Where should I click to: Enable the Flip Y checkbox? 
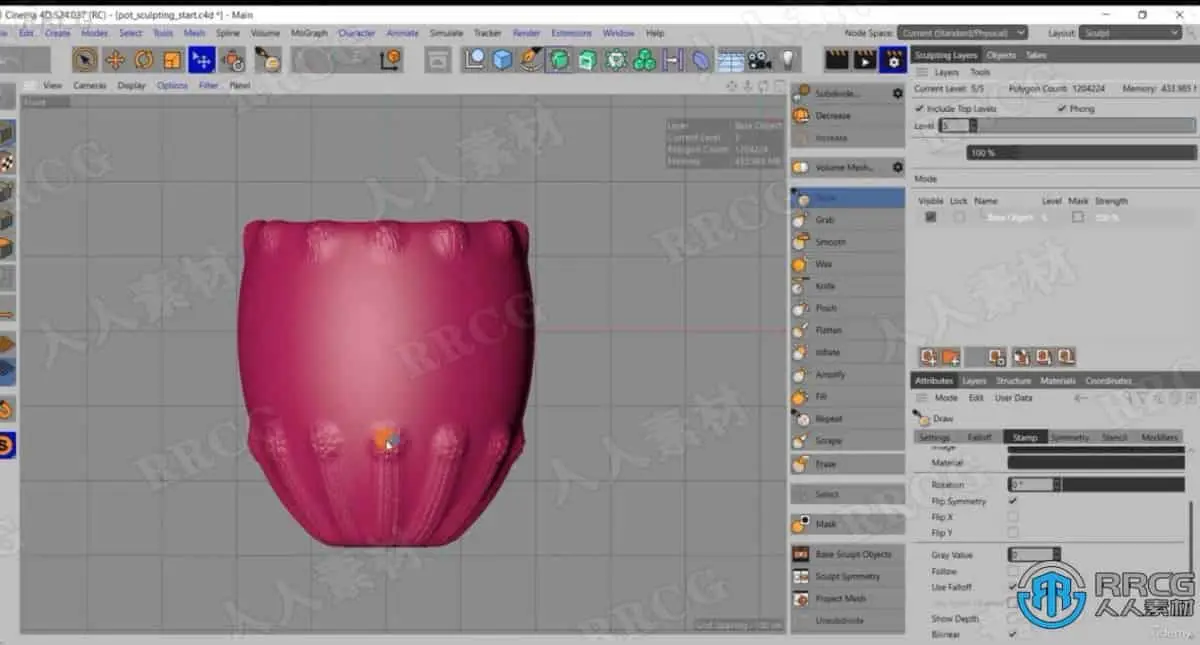[x=1013, y=533]
